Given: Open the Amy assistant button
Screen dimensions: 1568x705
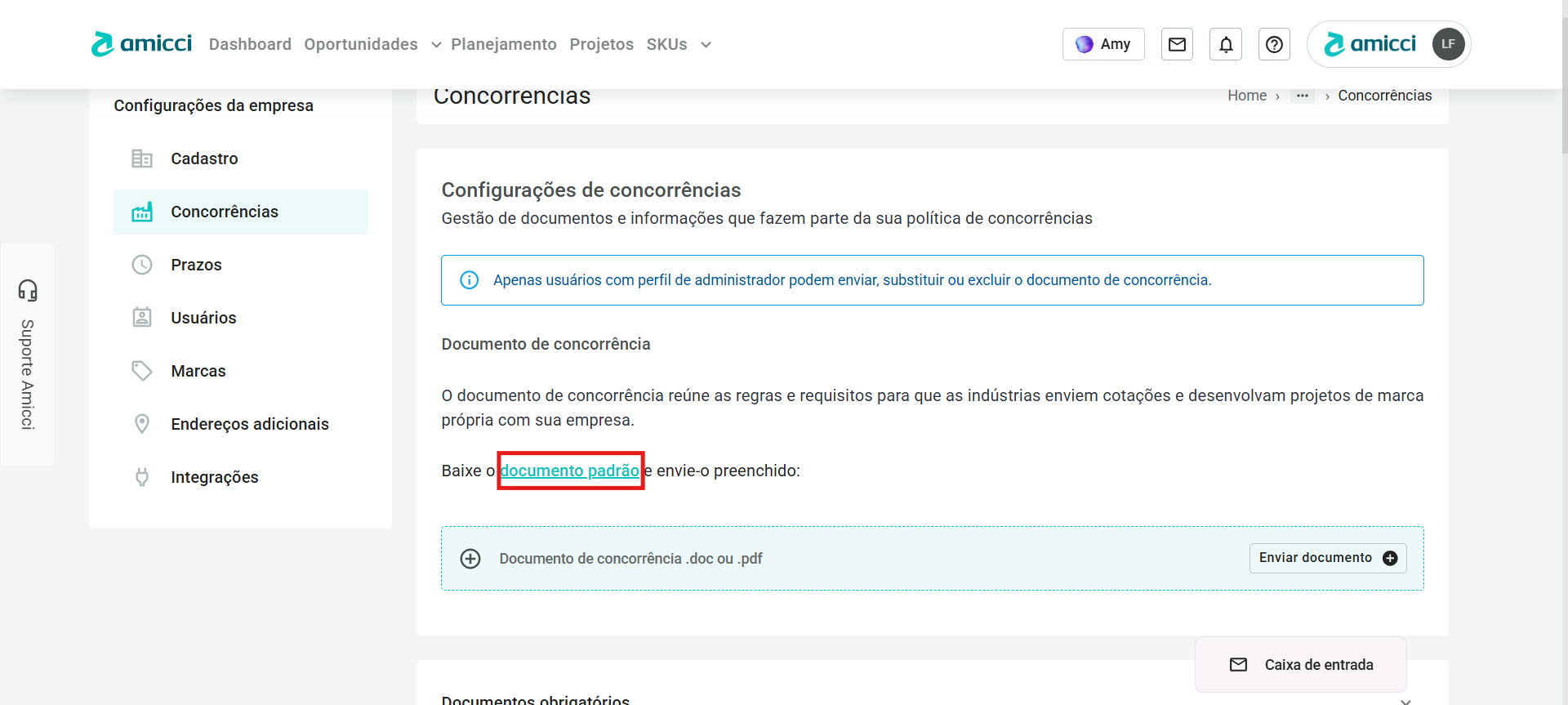Looking at the screenshot, I should (x=1102, y=44).
